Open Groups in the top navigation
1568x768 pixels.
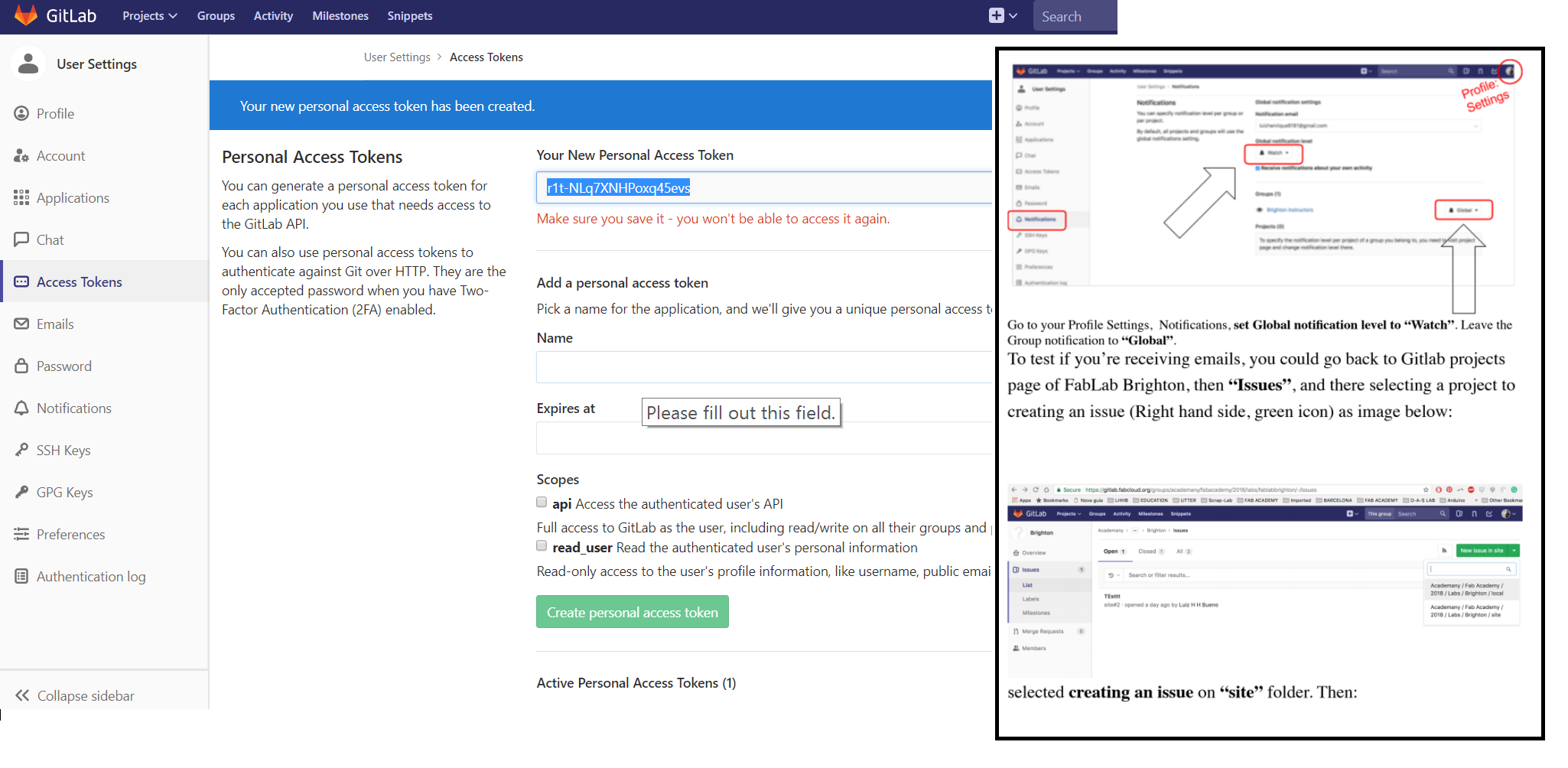tap(216, 15)
